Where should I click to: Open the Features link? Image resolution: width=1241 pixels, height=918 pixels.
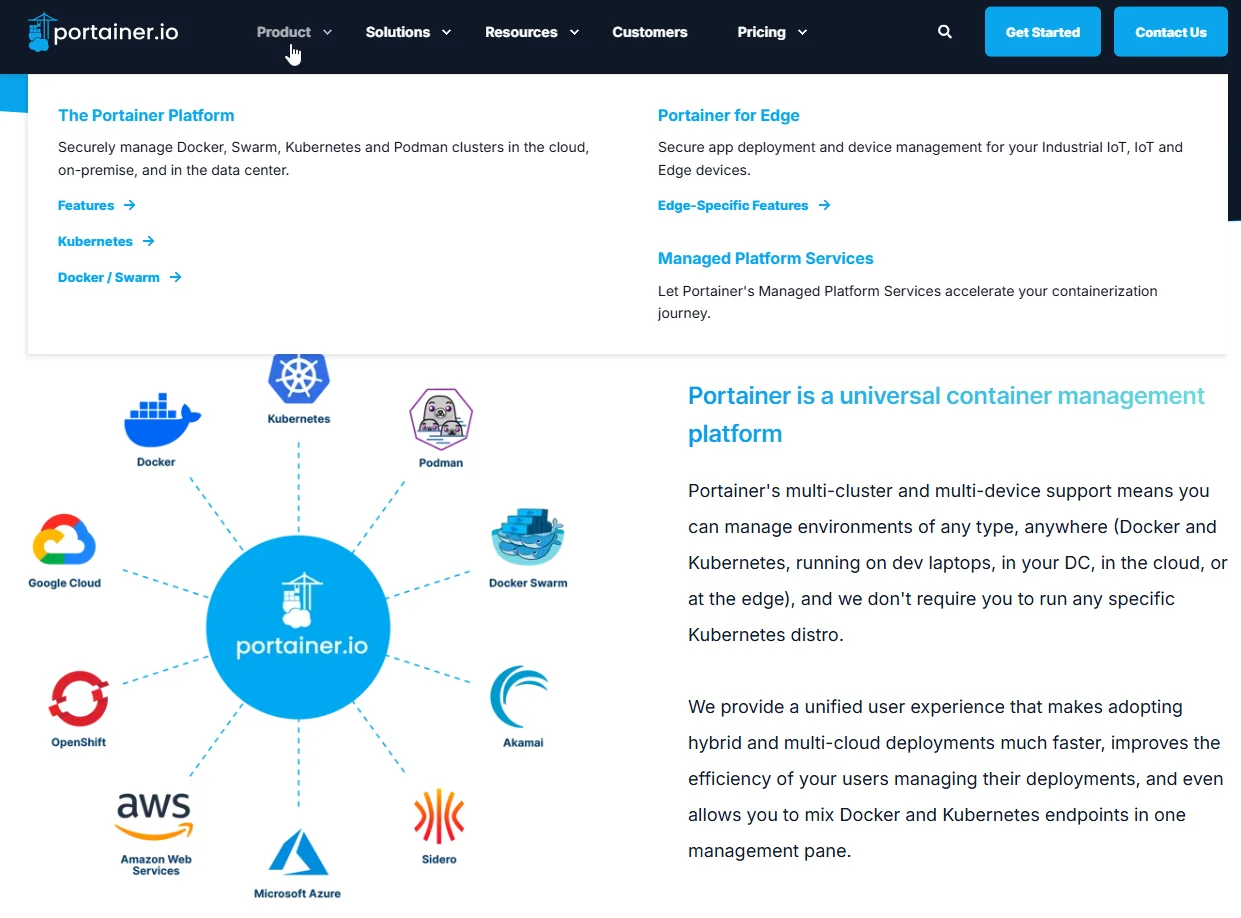pyautogui.click(x=86, y=205)
